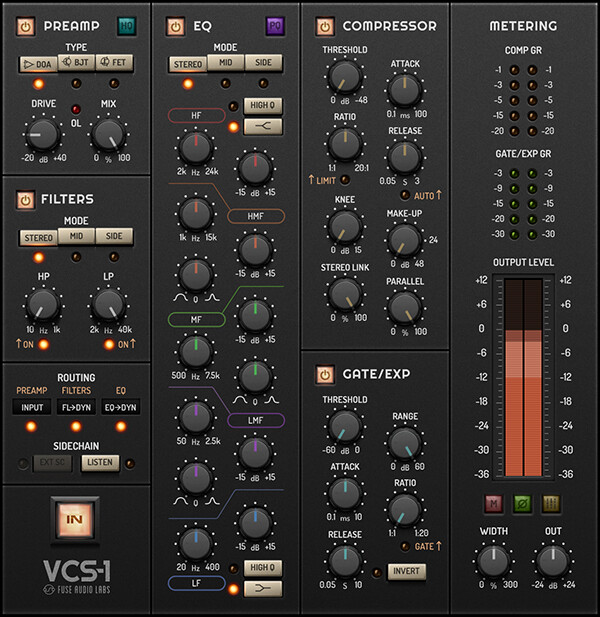The height and width of the screenshot is (617, 600).
Task: Click the HF shelf shape icon button
Action: [x=262, y=126]
